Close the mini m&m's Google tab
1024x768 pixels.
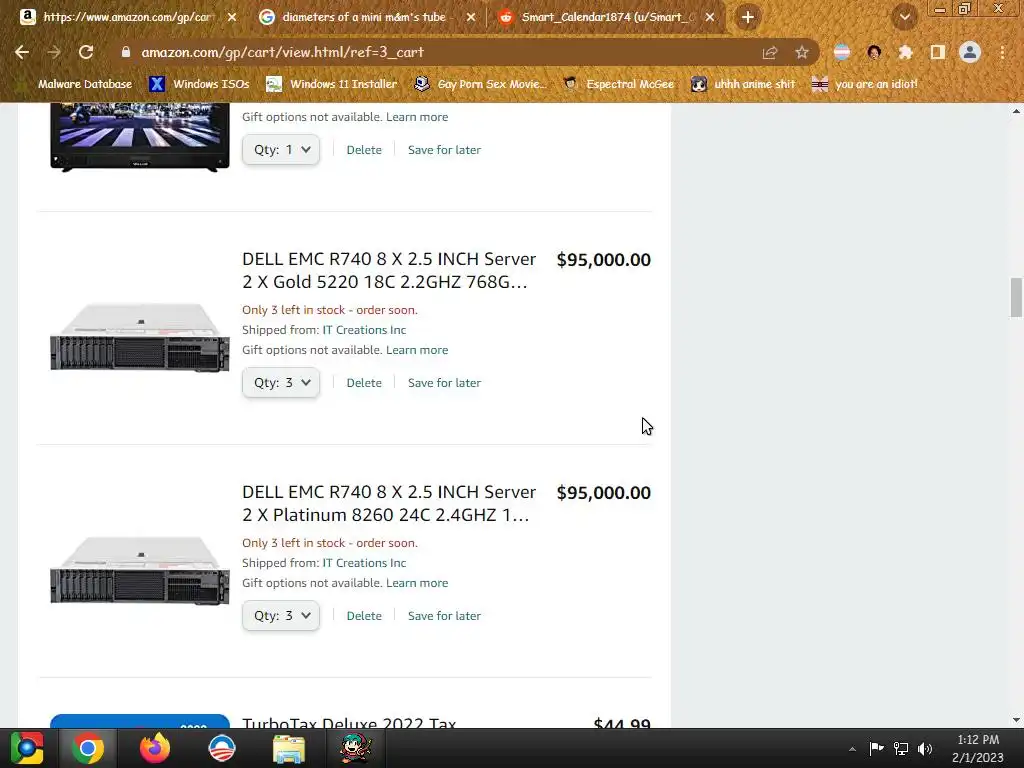[x=471, y=18]
